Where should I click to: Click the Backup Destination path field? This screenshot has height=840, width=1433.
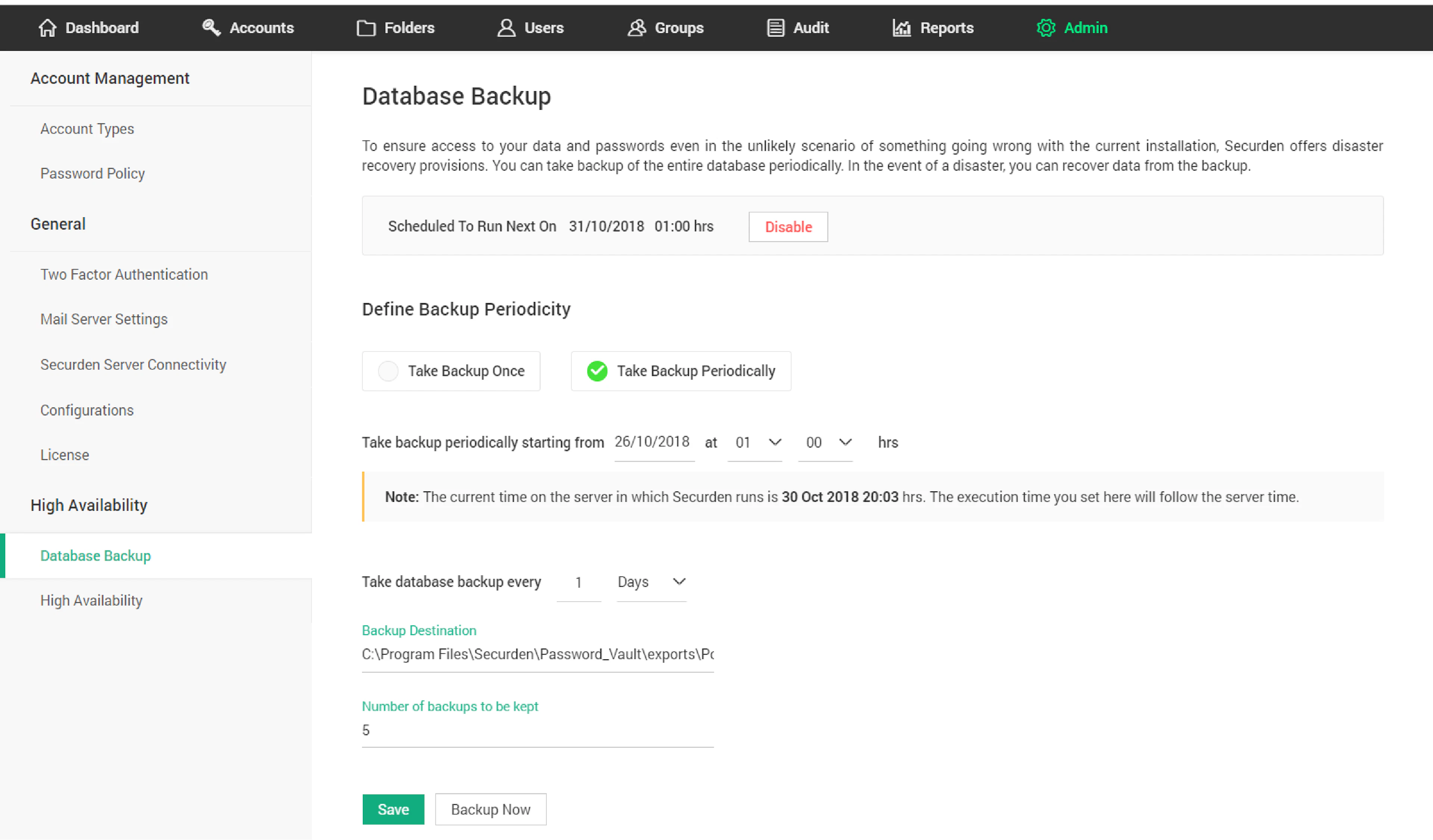(537, 654)
